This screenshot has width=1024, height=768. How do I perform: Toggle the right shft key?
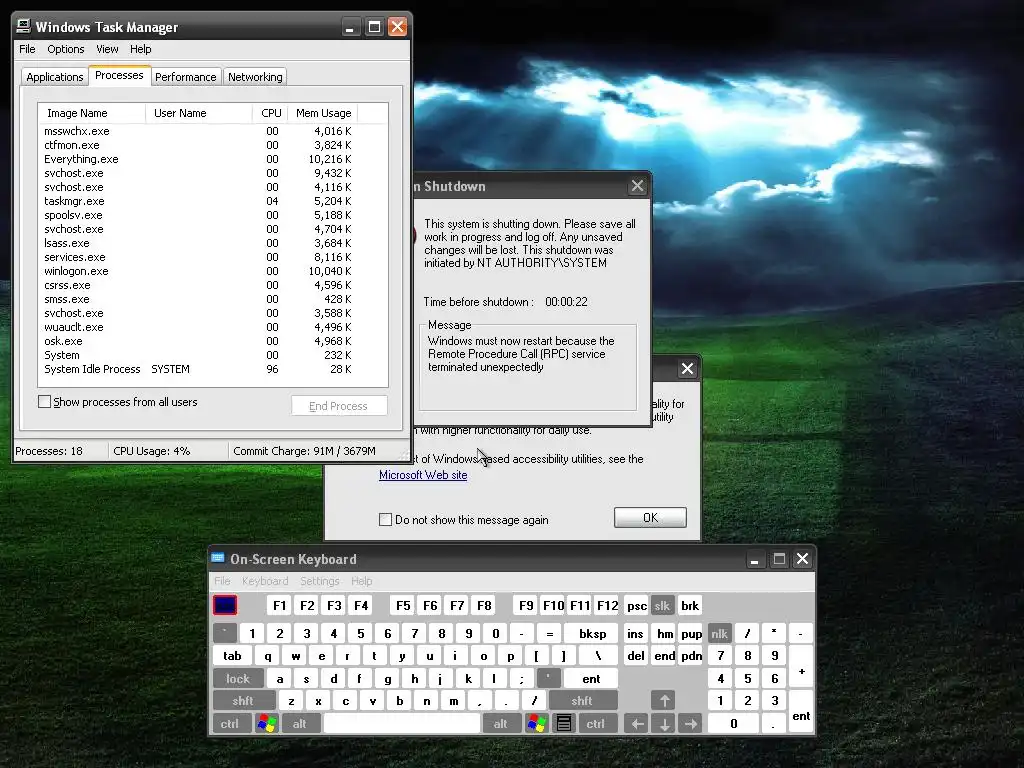582,701
